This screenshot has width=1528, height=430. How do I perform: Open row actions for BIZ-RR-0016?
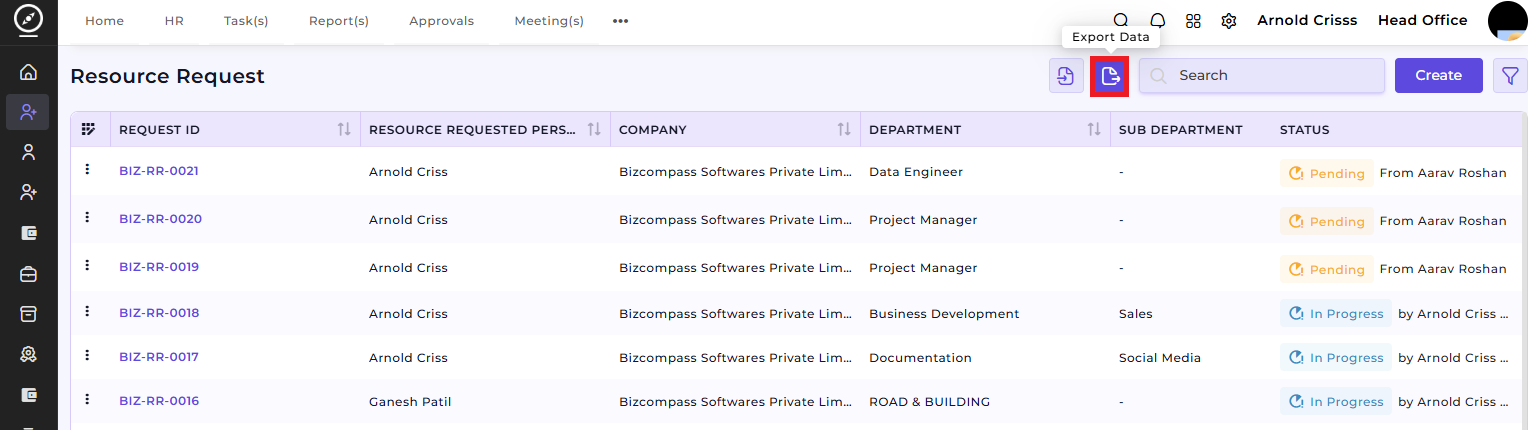click(88, 399)
